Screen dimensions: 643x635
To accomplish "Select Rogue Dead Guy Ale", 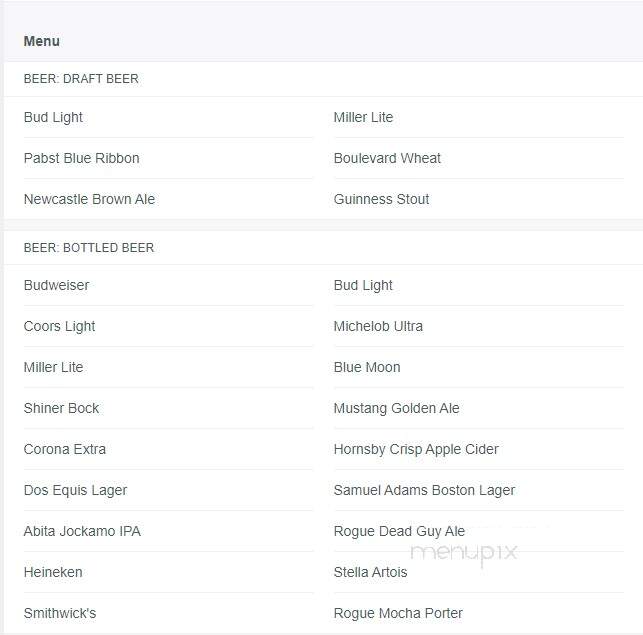I will pos(399,532).
